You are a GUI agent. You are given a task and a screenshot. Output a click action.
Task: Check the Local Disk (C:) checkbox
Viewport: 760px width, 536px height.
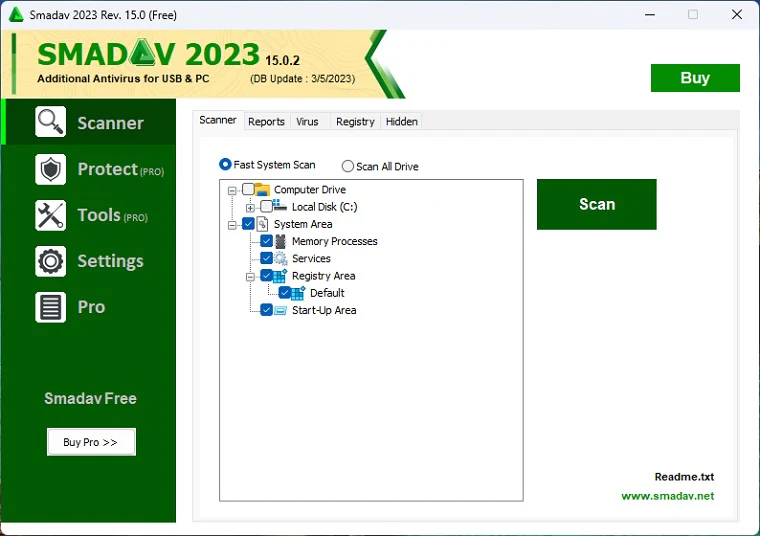coord(266,207)
